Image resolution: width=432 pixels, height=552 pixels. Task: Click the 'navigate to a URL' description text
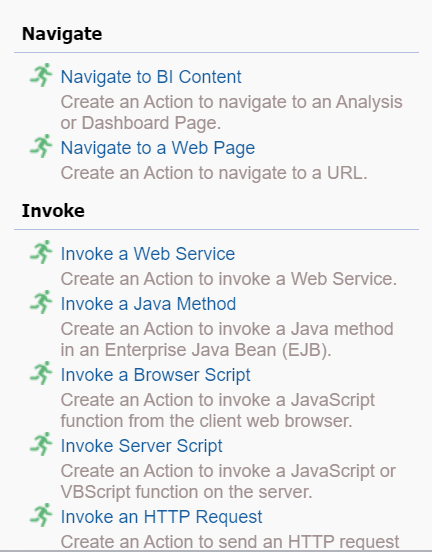point(214,173)
